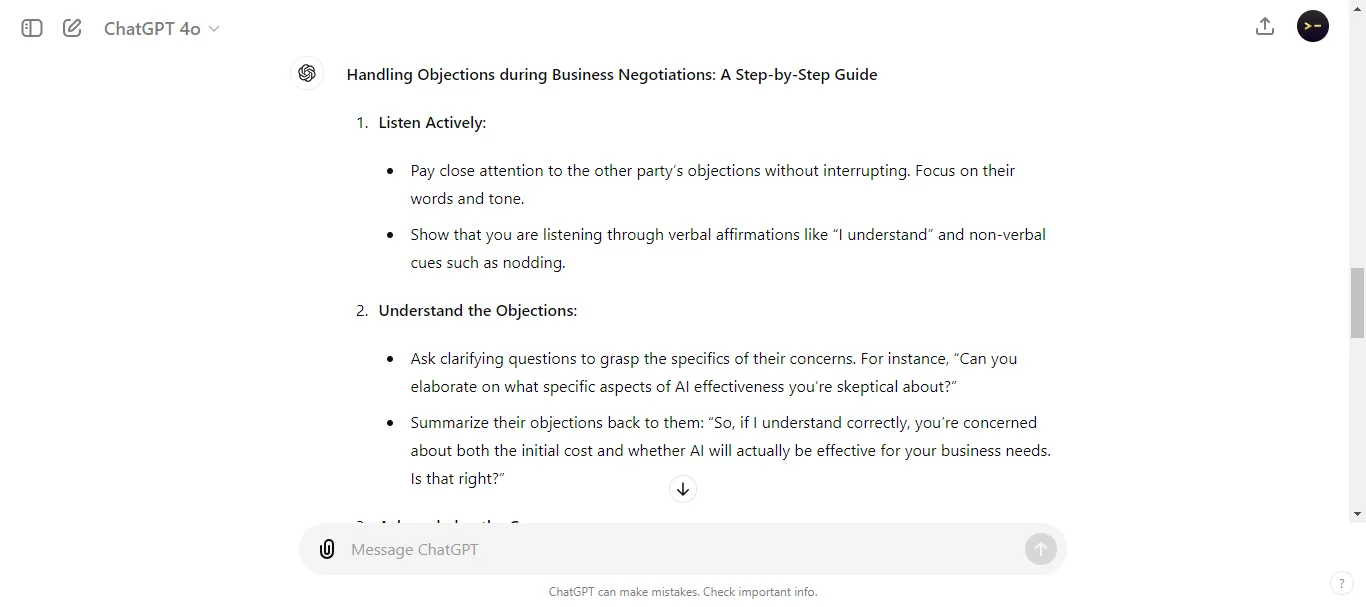
Task: Toggle file attachment mode with paperclip
Action: point(327,549)
